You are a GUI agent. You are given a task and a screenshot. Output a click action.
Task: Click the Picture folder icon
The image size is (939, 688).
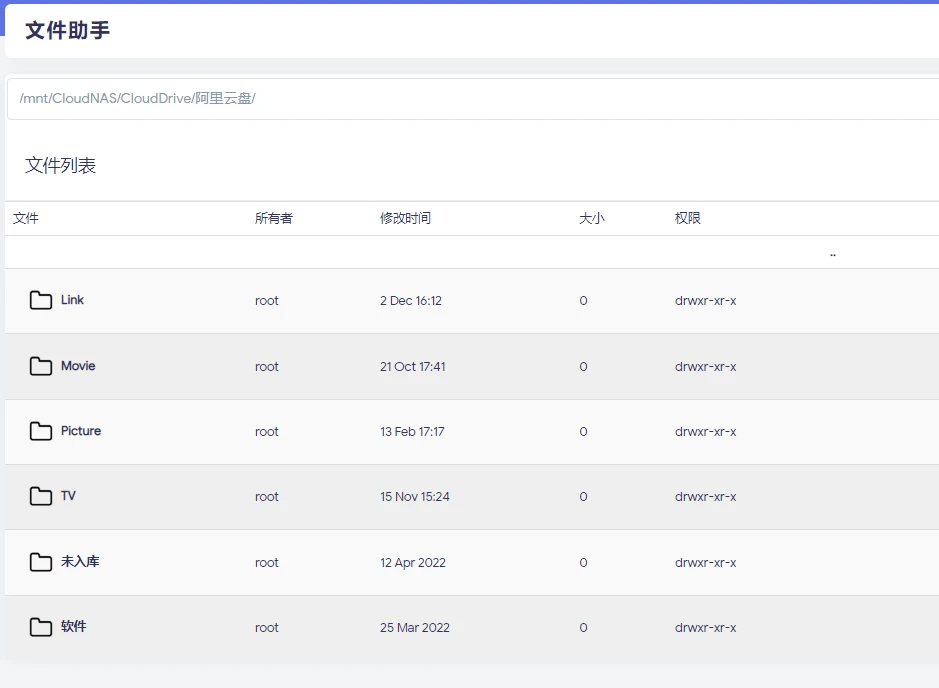point(41,432)
